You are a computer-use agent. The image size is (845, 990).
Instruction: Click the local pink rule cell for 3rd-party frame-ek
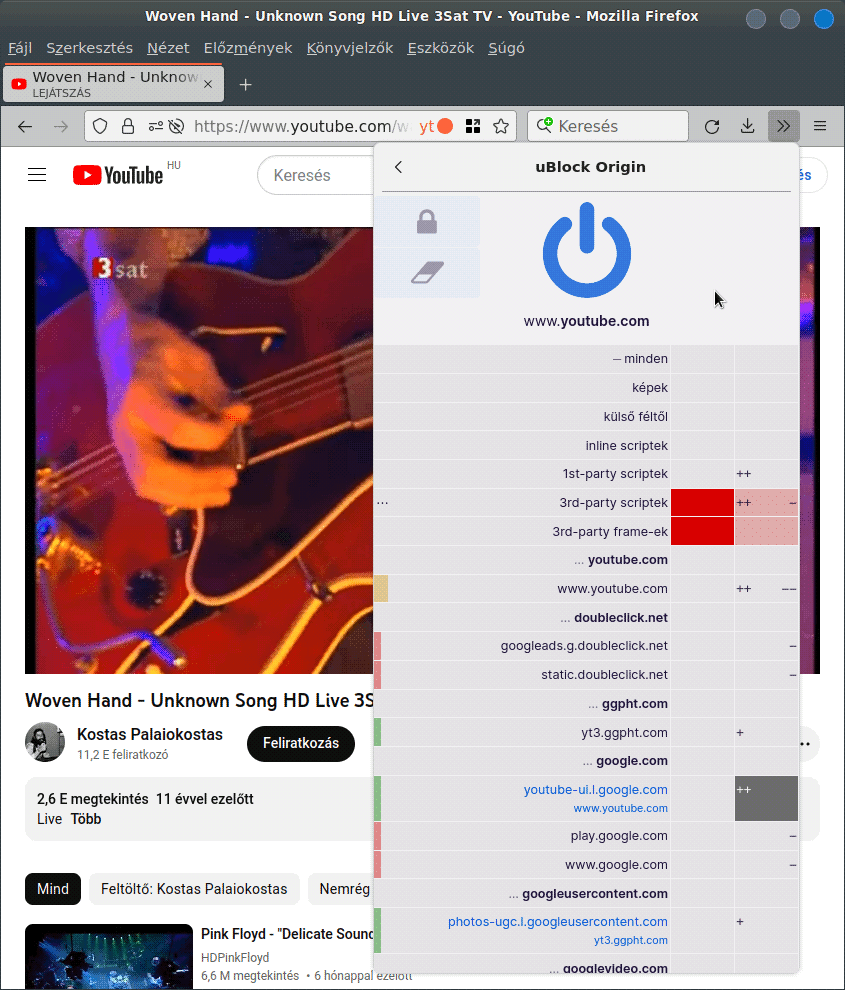tap(766, 532)
